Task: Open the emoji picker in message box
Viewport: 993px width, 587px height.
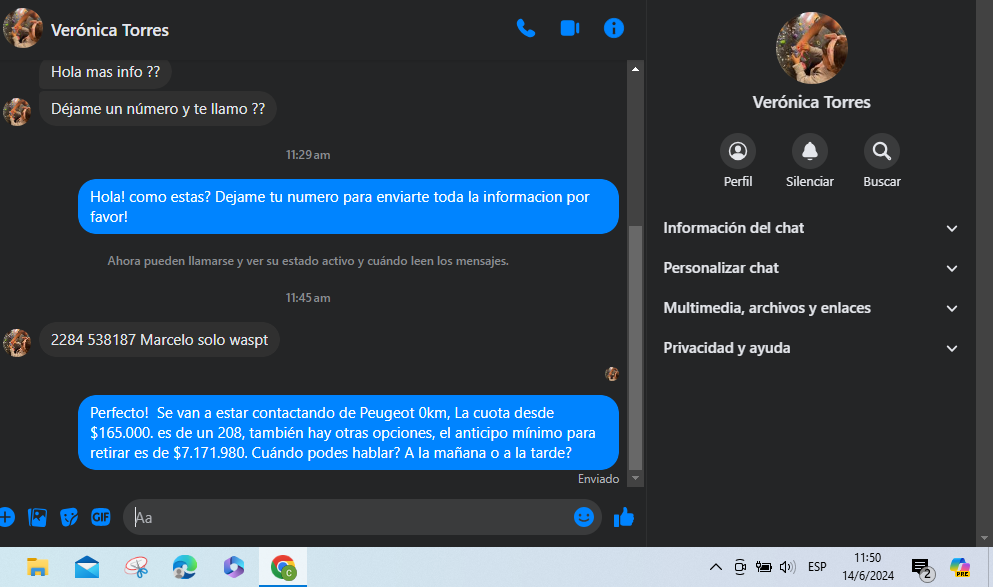Action: [584, 517]
